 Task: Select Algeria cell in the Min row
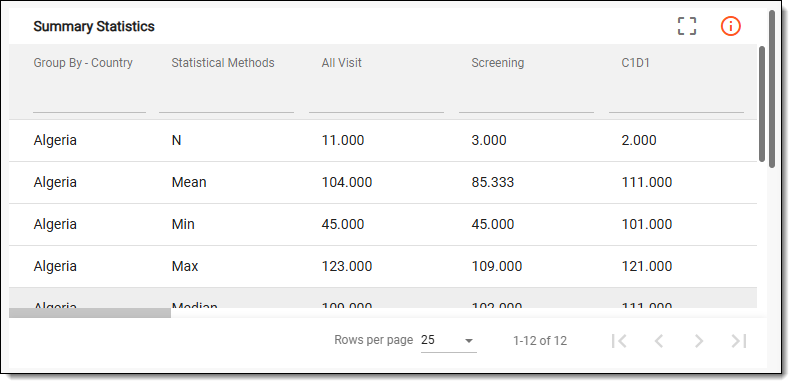point(55,224)
